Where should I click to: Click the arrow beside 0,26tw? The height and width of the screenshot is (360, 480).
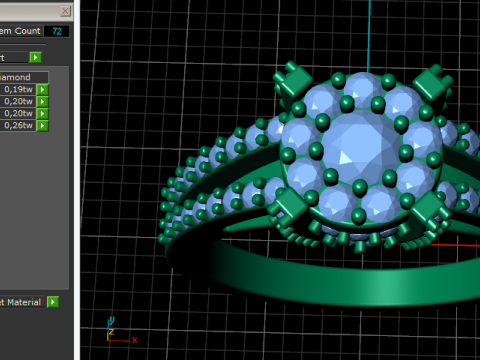tap(42, 125)
